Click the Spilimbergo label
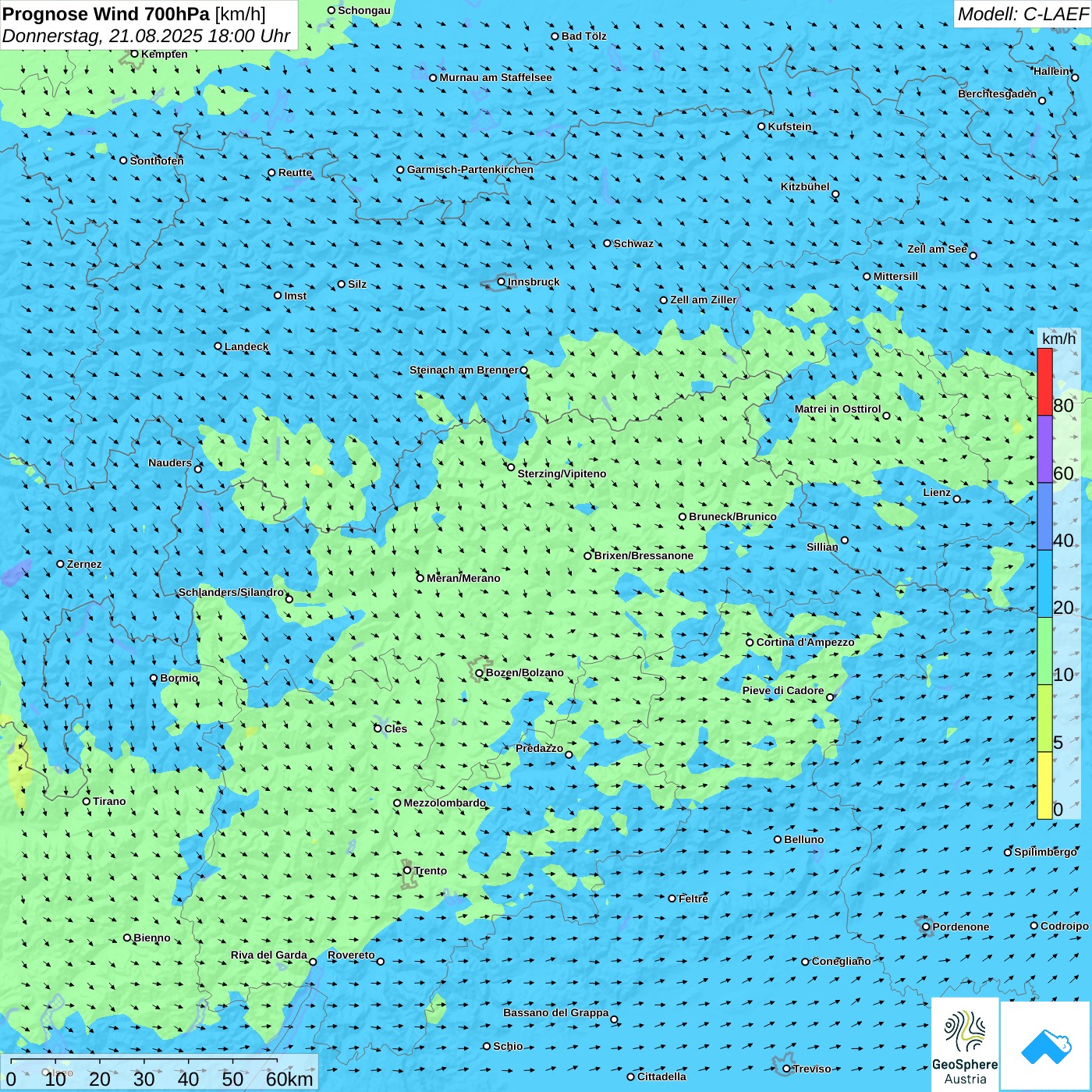1092x1092 pixels. [1045, 852]
